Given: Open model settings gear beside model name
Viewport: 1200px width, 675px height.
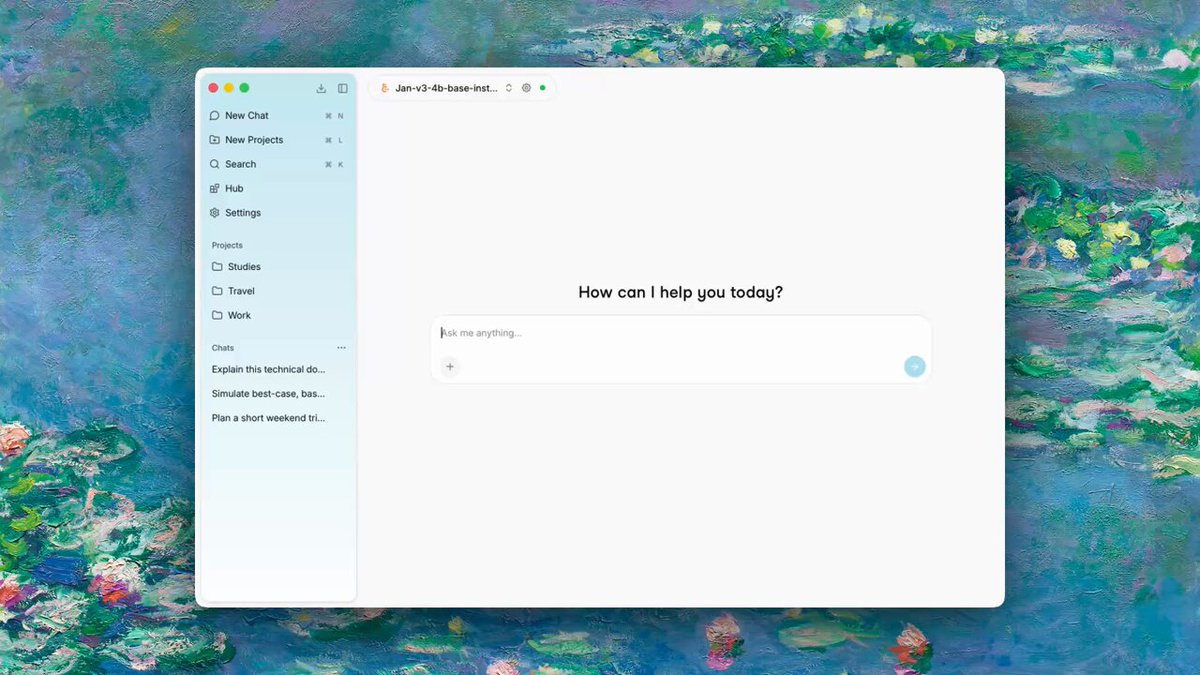Looking at the screenshot, I should click(527, 88).
